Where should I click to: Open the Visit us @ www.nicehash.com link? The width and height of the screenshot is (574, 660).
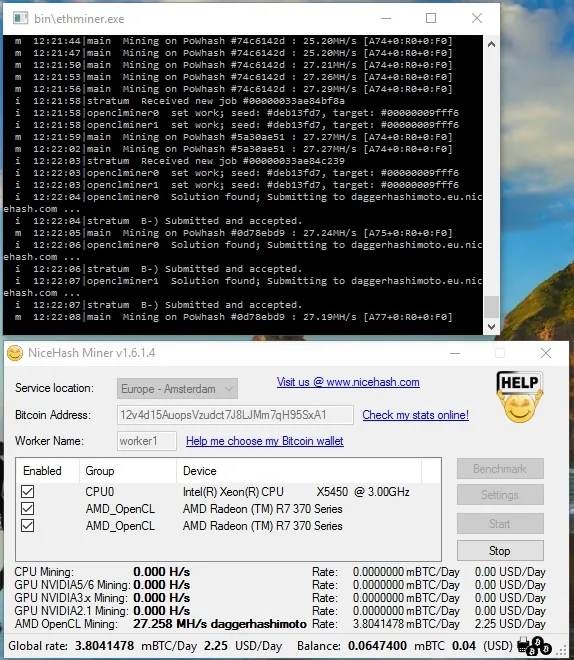348,382
